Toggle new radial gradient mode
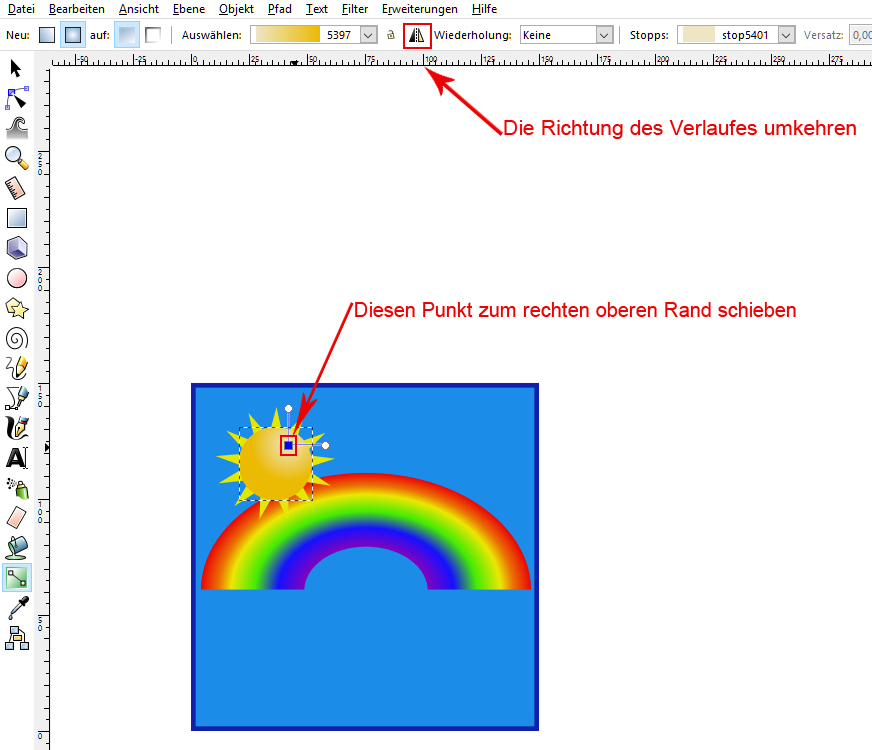 pyautogui.click(x=73, y=35)
